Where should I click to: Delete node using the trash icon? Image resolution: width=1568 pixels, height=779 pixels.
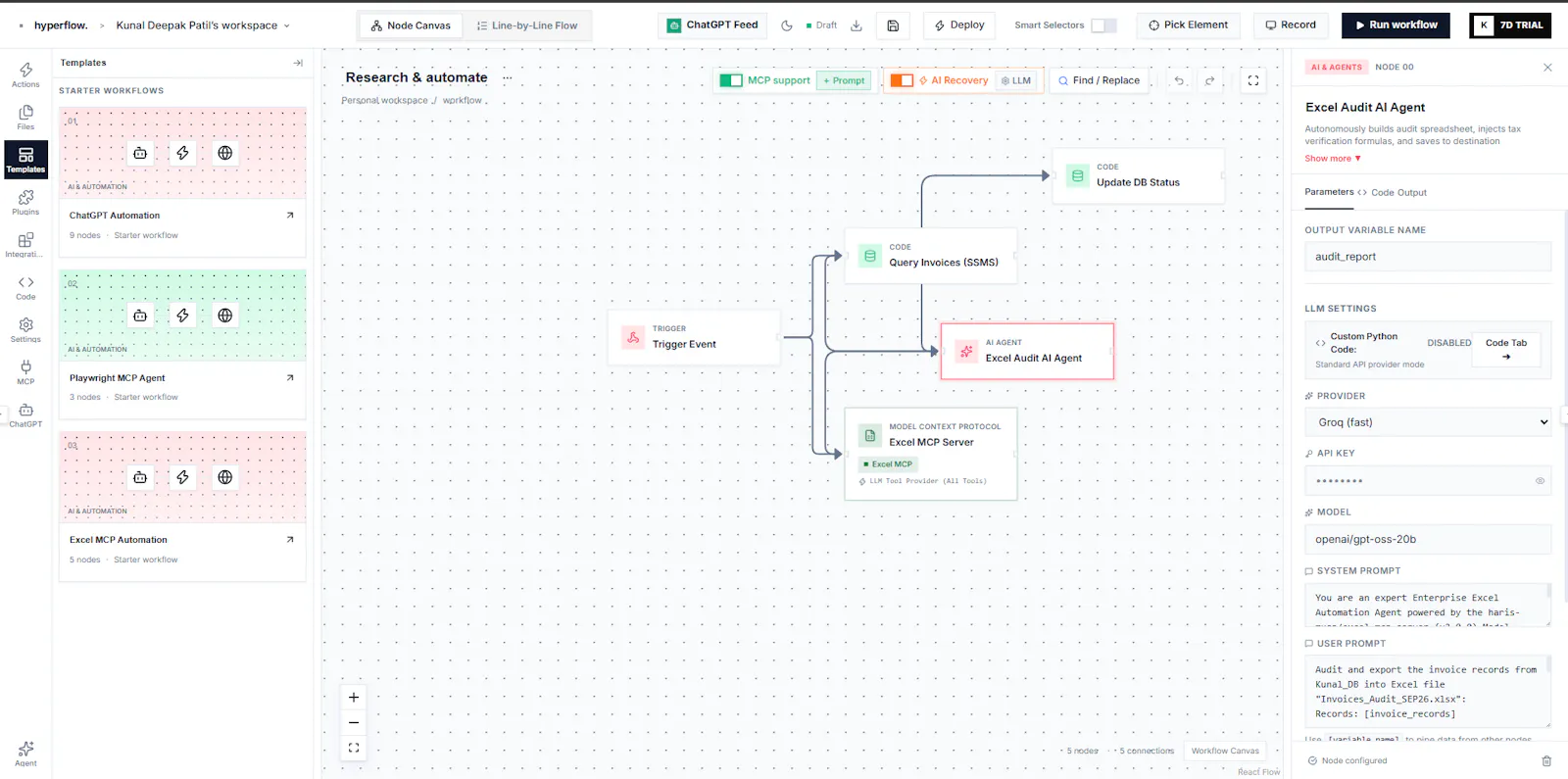pos(1546,760)
